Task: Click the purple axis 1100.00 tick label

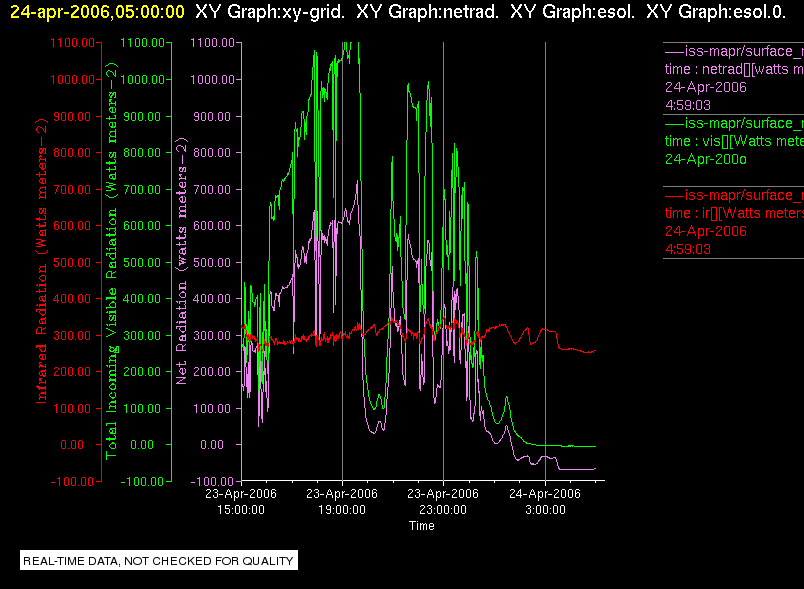Action: tap(212, 43)
